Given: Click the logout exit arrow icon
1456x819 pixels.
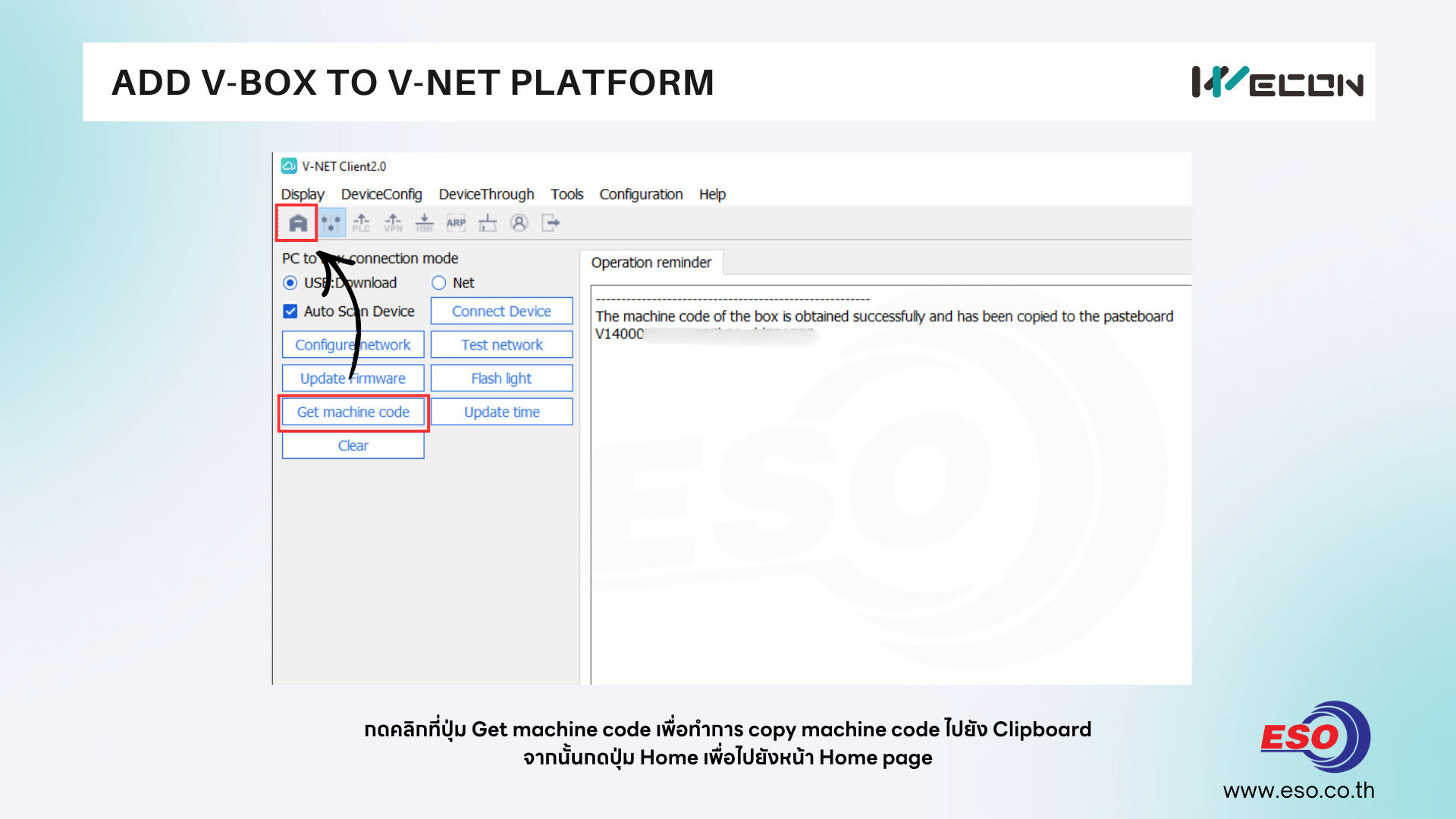Looking at the screenshot, I should 551,223.
